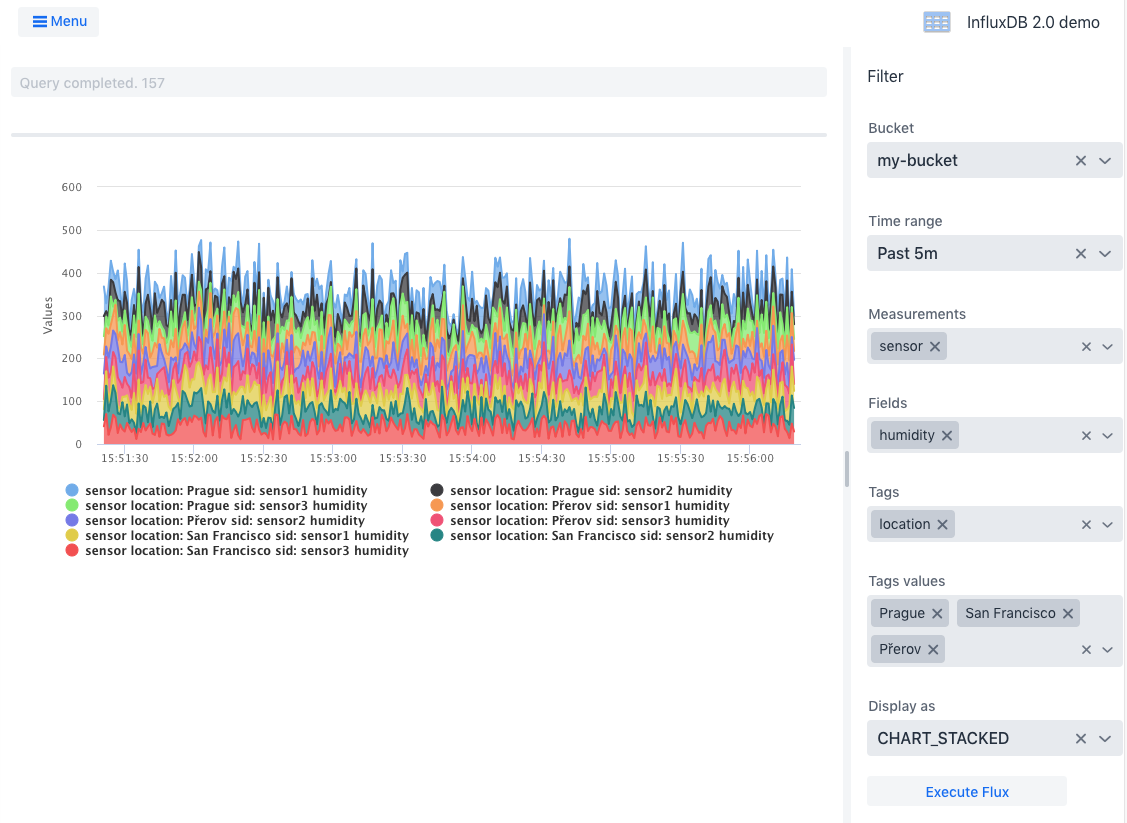This screenshot has height=823, width=1127.
Task: Click the Values y-axis title
Action: (48, 315)
